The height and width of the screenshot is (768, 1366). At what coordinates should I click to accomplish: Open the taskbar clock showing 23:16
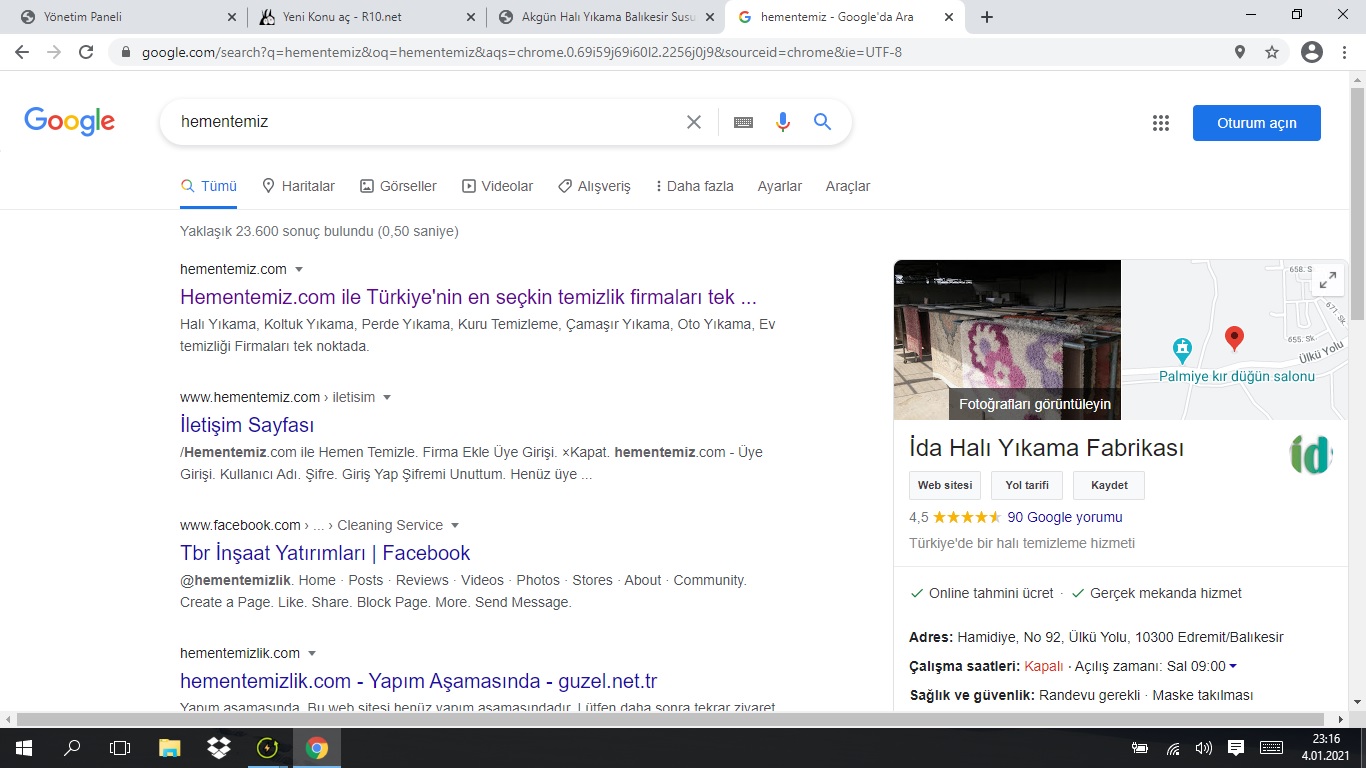click(1324, 748)
